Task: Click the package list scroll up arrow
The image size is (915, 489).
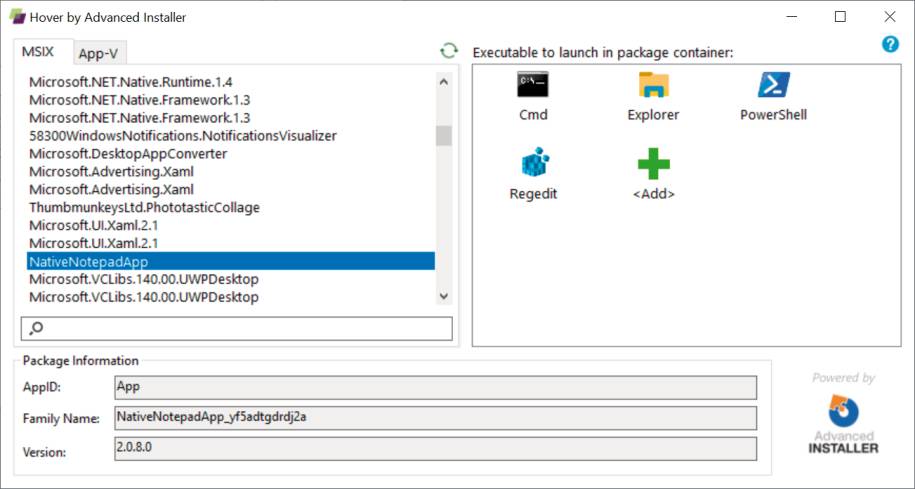Action: pyautogui.click(x=443, y=82)
